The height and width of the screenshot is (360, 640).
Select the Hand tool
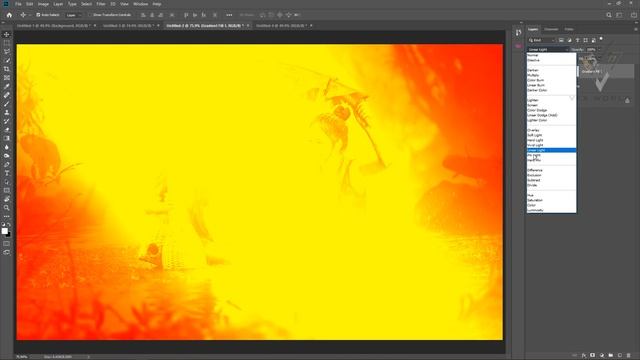(7, 199)
